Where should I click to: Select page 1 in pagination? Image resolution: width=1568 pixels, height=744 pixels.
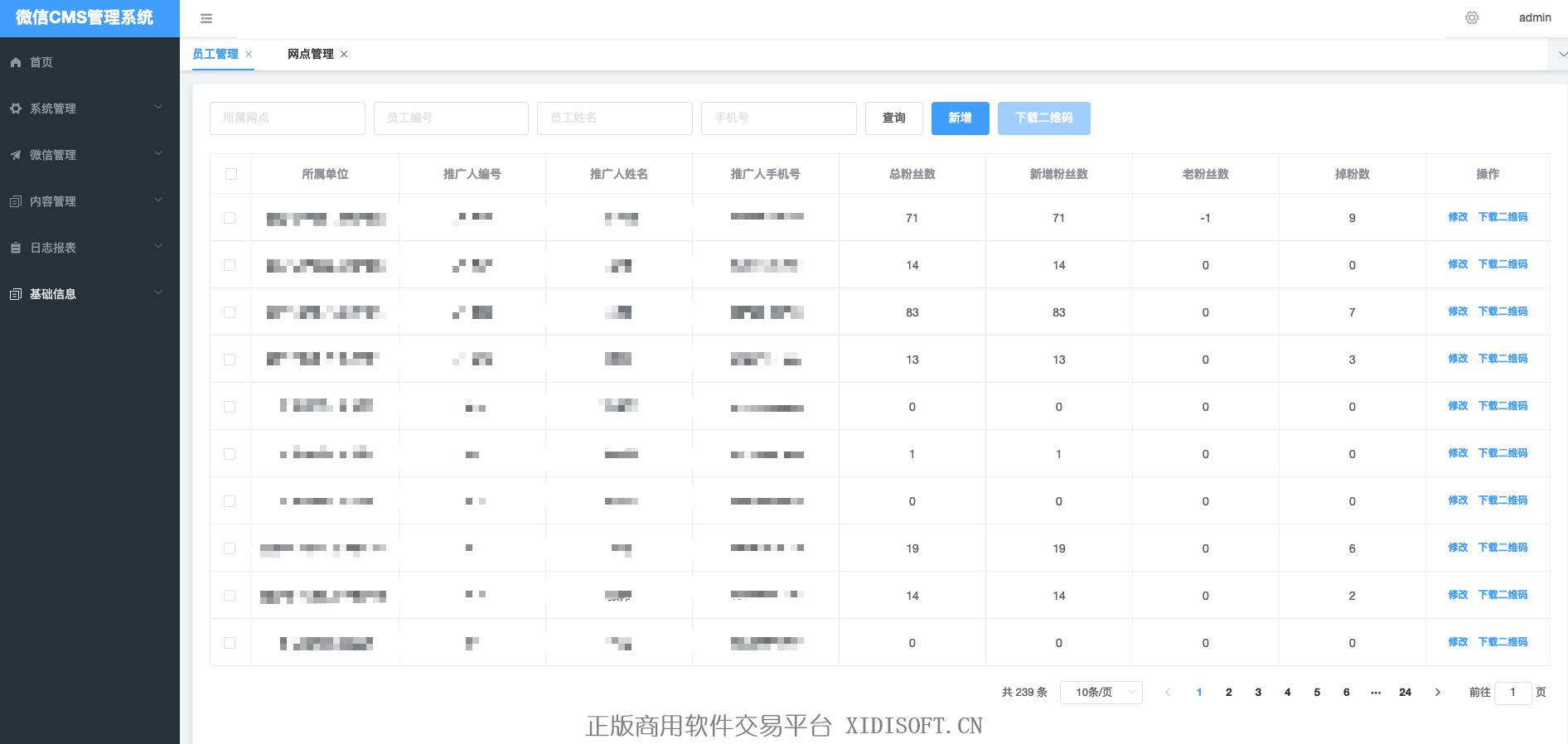(1199, 693)
